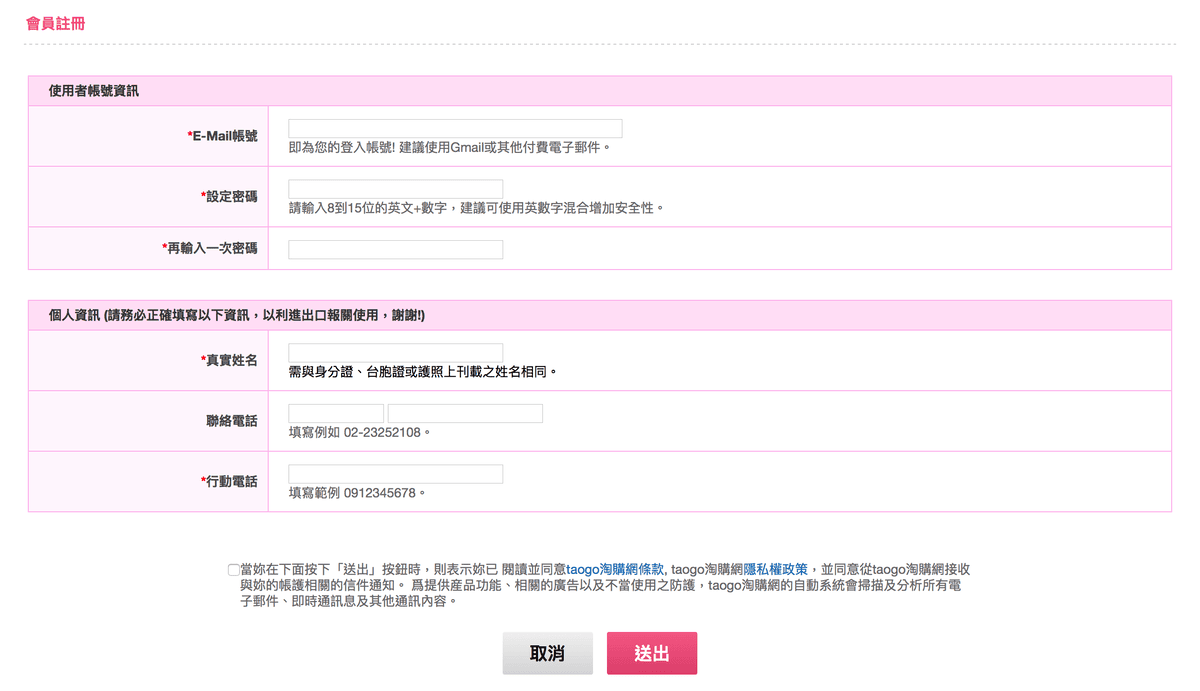1200x691 pixels.
Task: Click the 真實姓名 field label
Action: 230,360
